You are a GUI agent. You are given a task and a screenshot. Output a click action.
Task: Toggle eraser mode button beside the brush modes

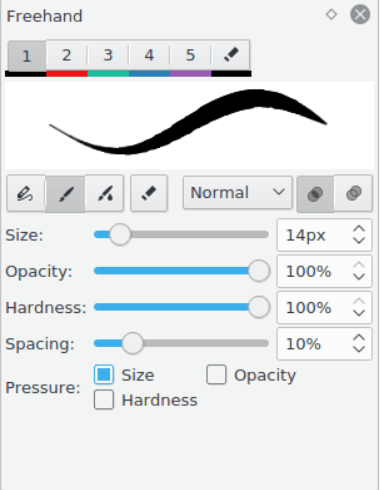(149, 193)
